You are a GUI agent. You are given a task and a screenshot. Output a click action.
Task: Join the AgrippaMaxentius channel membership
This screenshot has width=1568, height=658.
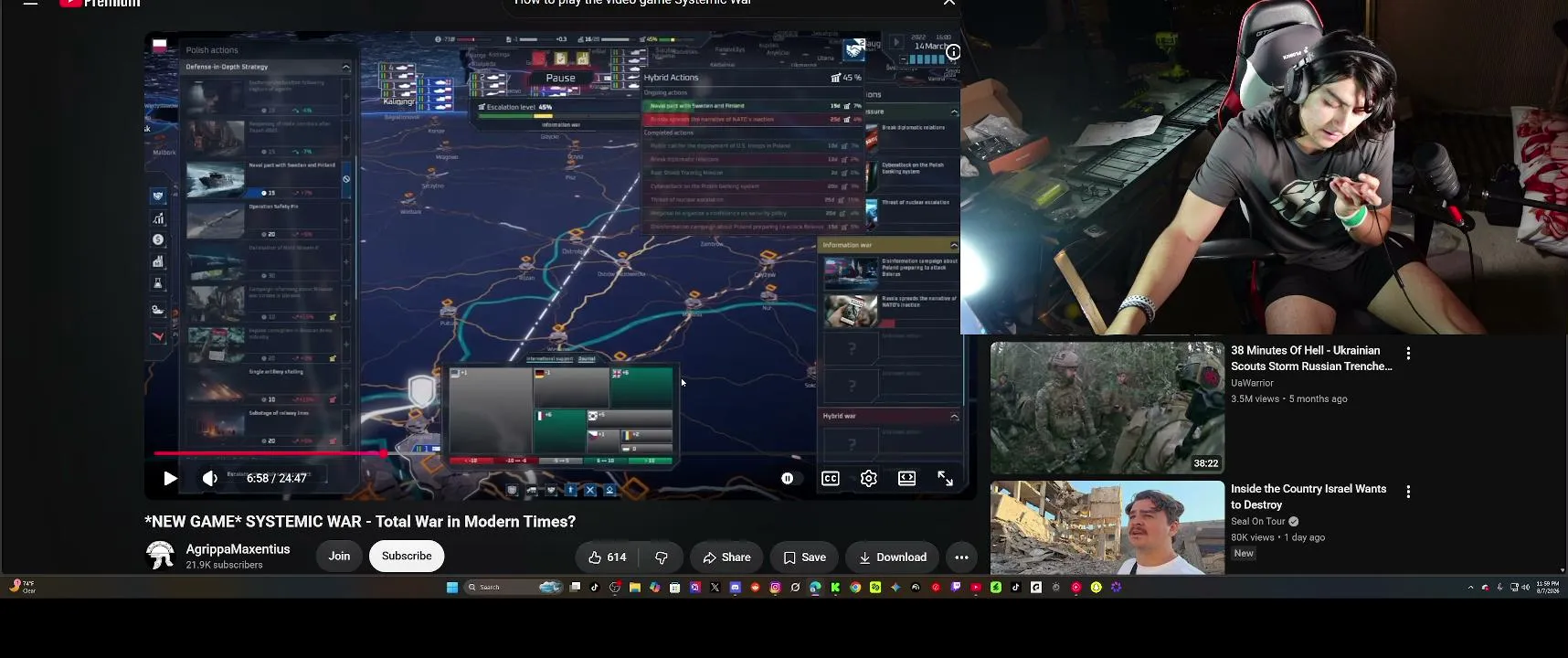[x=339, y=556]
